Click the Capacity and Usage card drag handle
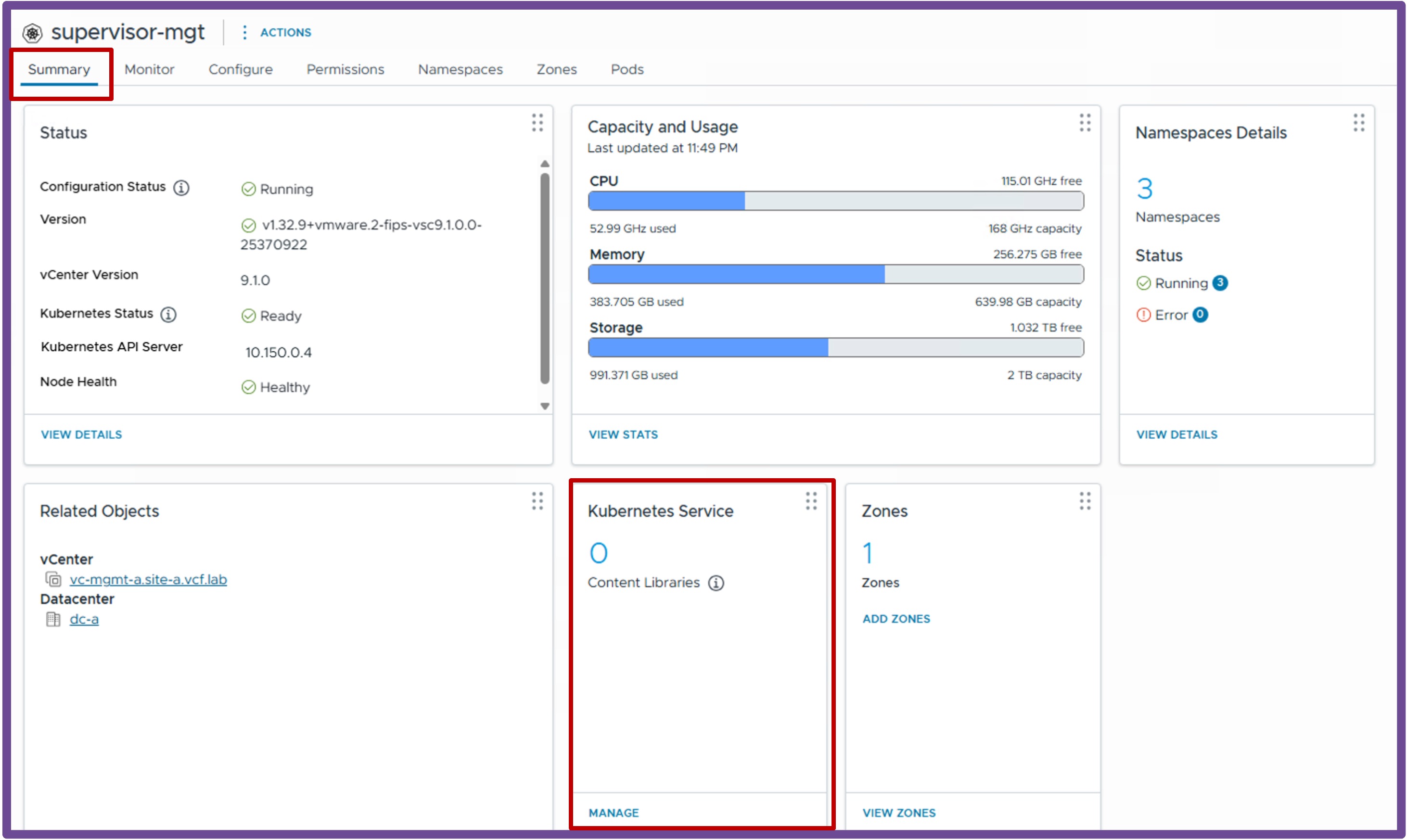This screenshot has width=1407, height=840. tap(1085, 123)
